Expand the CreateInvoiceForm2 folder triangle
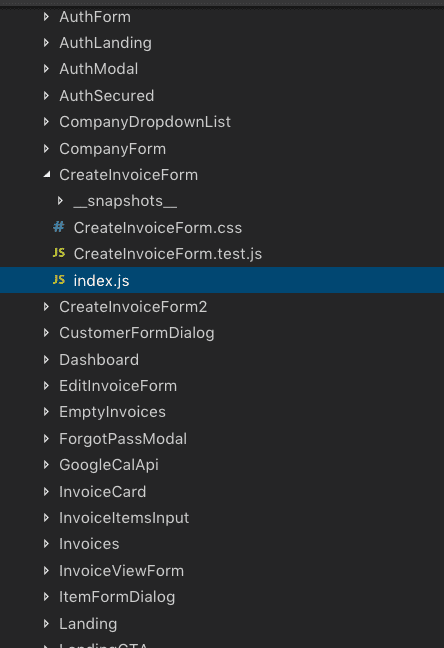The image size is (444, 648). point(46,307)
